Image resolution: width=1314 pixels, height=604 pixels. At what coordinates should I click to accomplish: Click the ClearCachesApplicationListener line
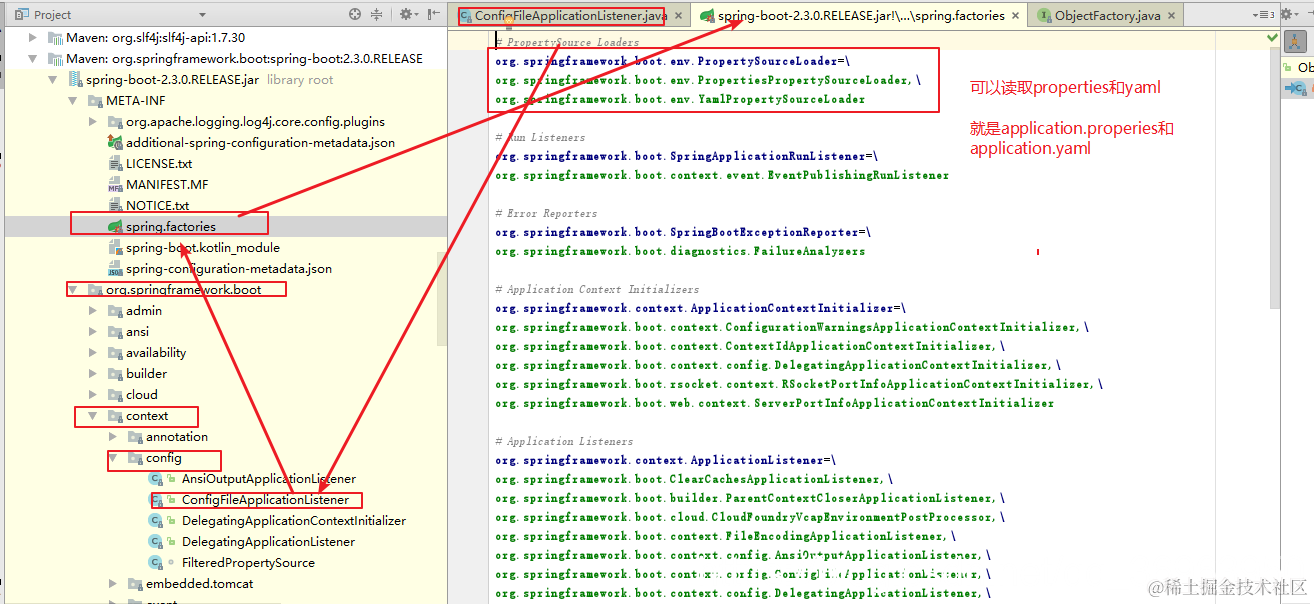pyautogui.click(x=694, y=479)
